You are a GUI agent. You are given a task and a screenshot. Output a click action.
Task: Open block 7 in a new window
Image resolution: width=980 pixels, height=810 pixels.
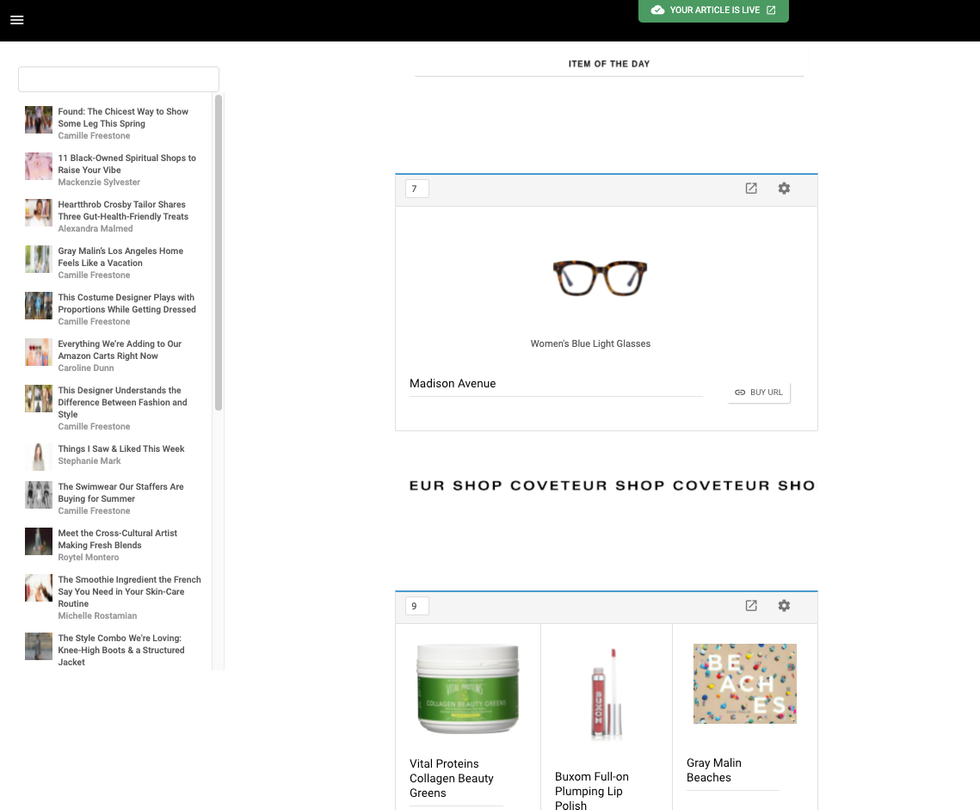click(751, 188)
